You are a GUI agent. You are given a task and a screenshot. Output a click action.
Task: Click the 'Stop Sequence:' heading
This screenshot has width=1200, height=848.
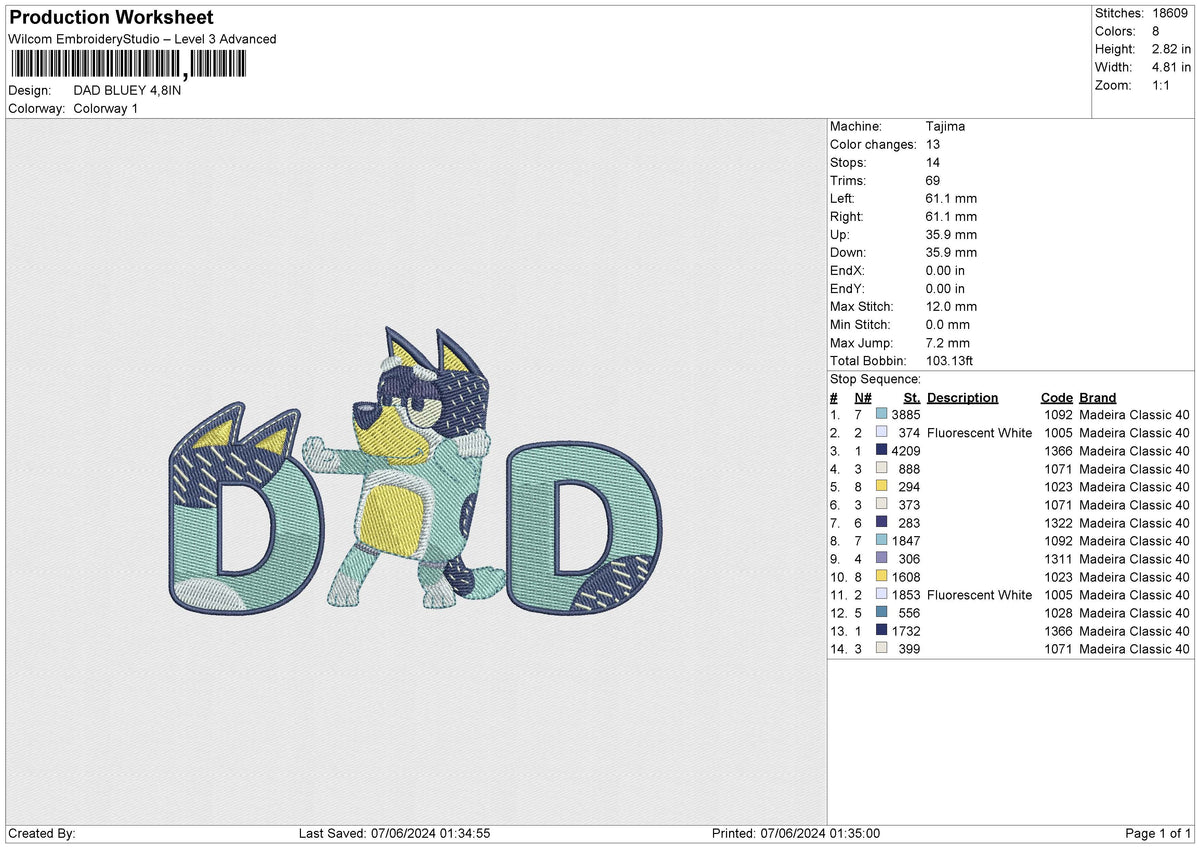(875, 379)
